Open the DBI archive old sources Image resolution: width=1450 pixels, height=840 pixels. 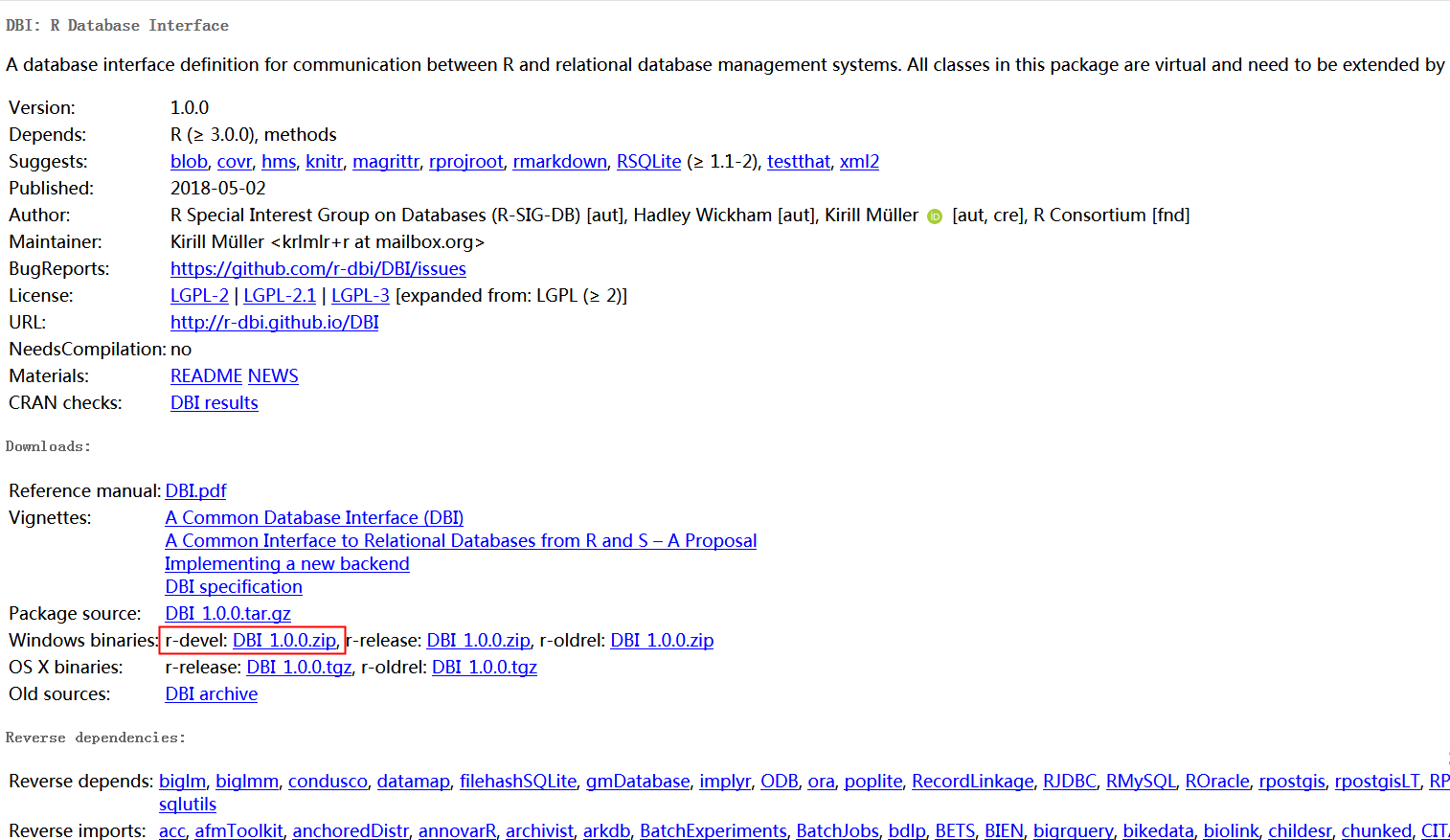212,694
